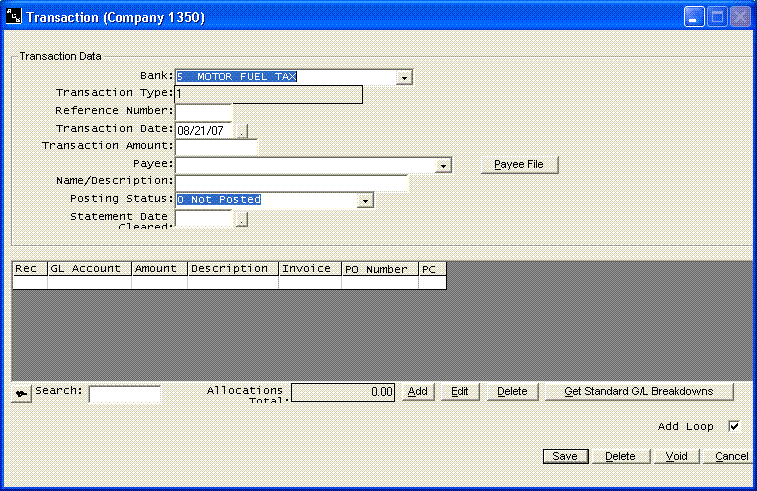The image size is (757, 491).
Task: Click the Payee File button
Action: pos(520,165)
